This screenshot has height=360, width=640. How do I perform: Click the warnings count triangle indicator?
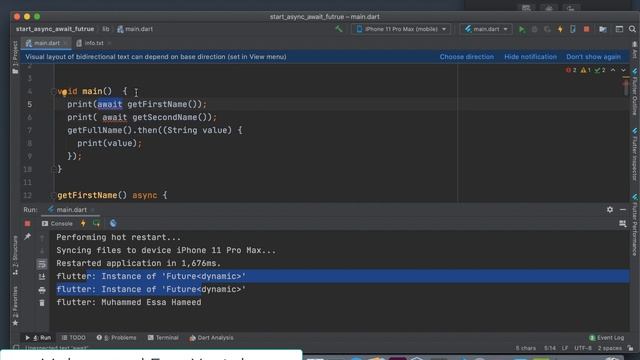(x=586, y=70)
